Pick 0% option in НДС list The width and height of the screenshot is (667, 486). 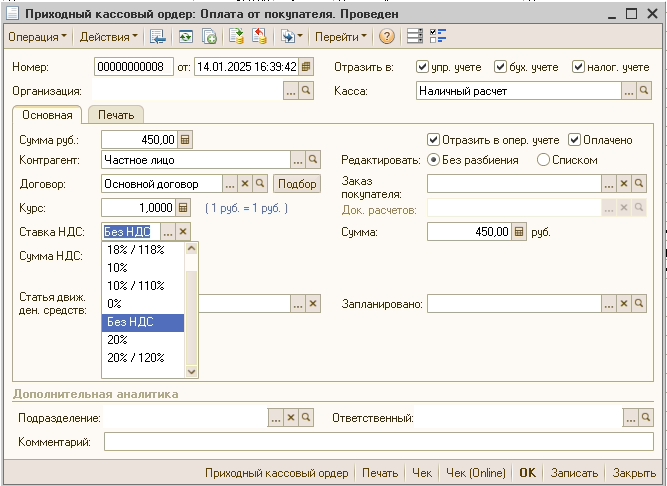coord(114,304)
